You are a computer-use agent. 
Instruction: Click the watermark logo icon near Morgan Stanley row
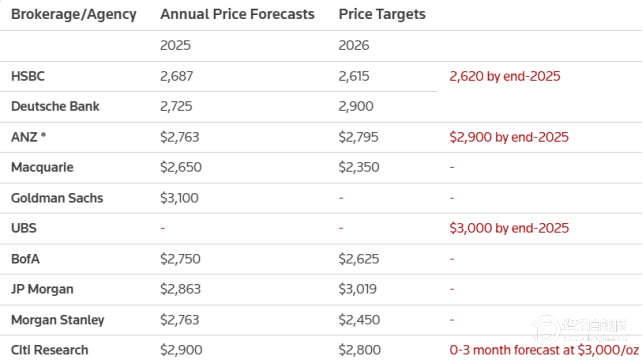coord(546,329)
